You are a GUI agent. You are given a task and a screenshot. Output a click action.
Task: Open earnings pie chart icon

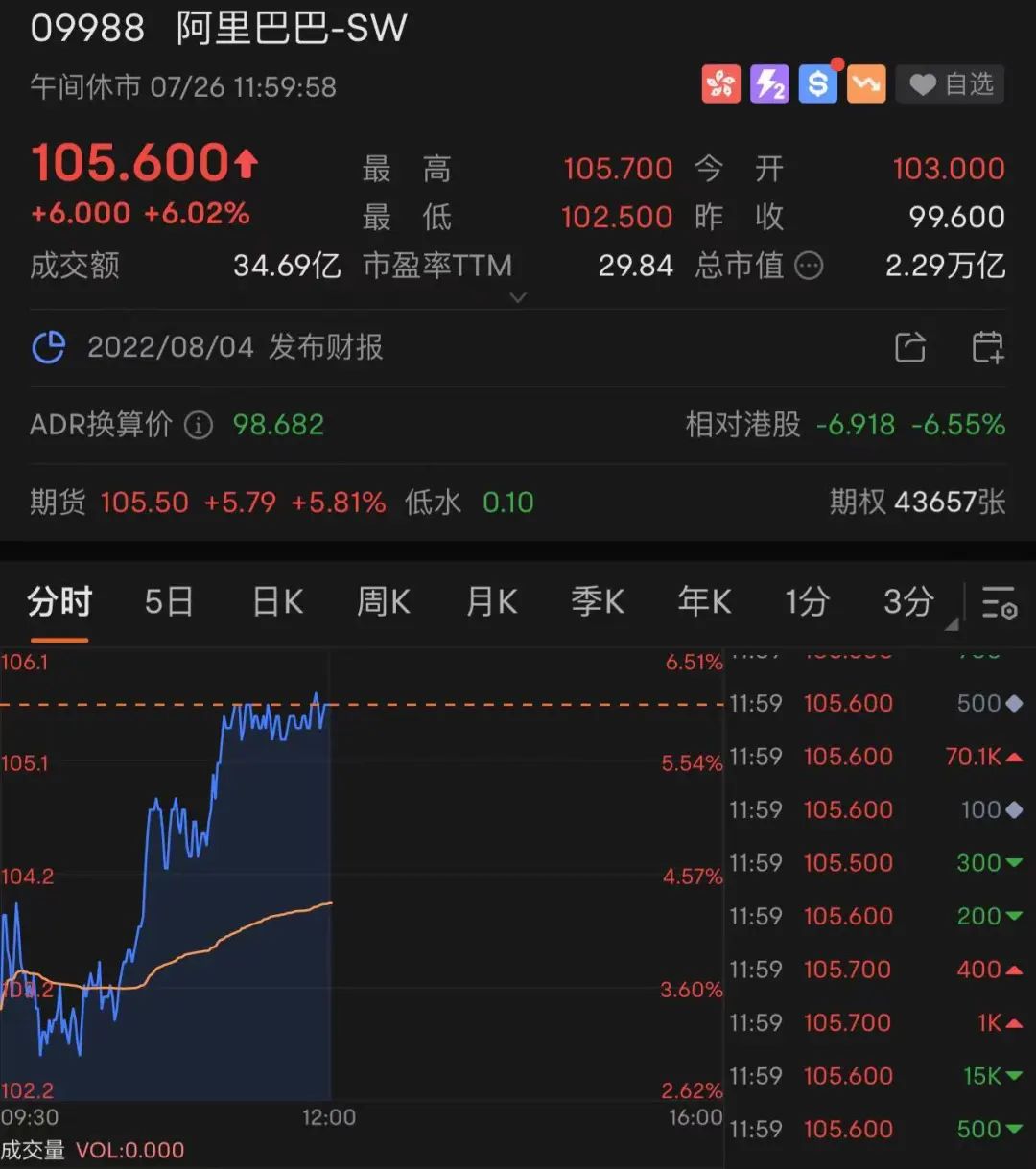tap(49, 347)
